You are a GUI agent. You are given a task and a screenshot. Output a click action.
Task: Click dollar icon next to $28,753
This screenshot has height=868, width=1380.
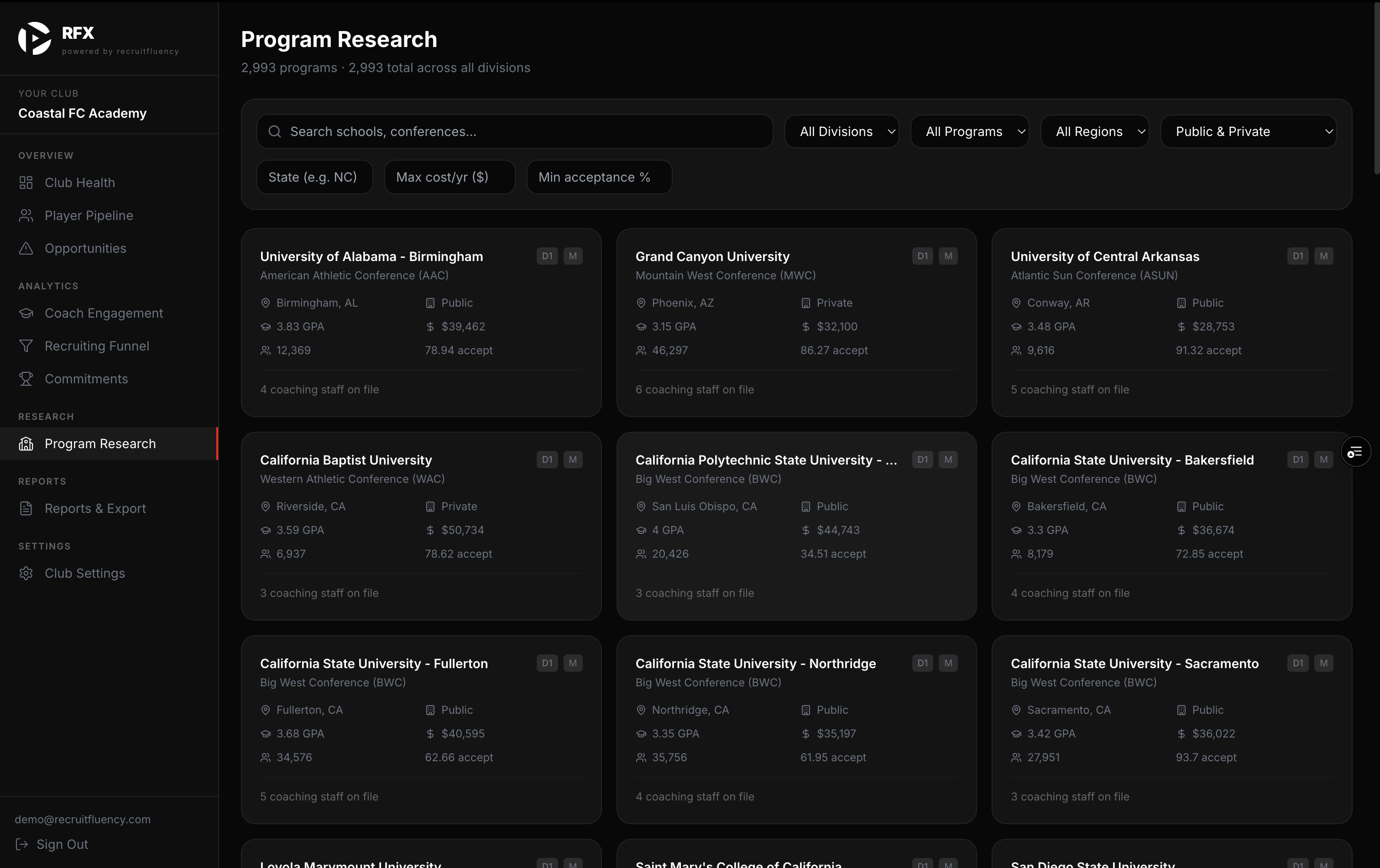coord(1181,327)
